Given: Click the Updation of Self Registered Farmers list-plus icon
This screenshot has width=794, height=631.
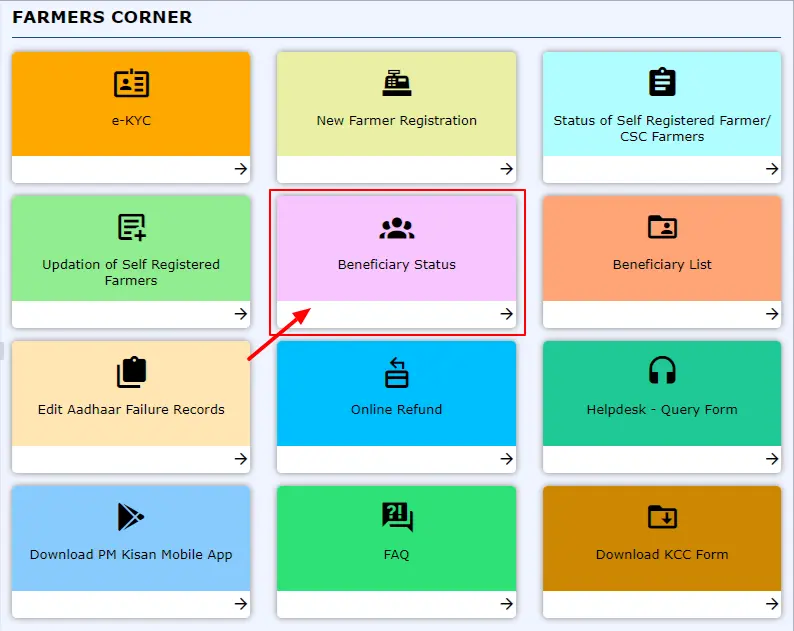Looking at the screenshot, I should point(132,227).
